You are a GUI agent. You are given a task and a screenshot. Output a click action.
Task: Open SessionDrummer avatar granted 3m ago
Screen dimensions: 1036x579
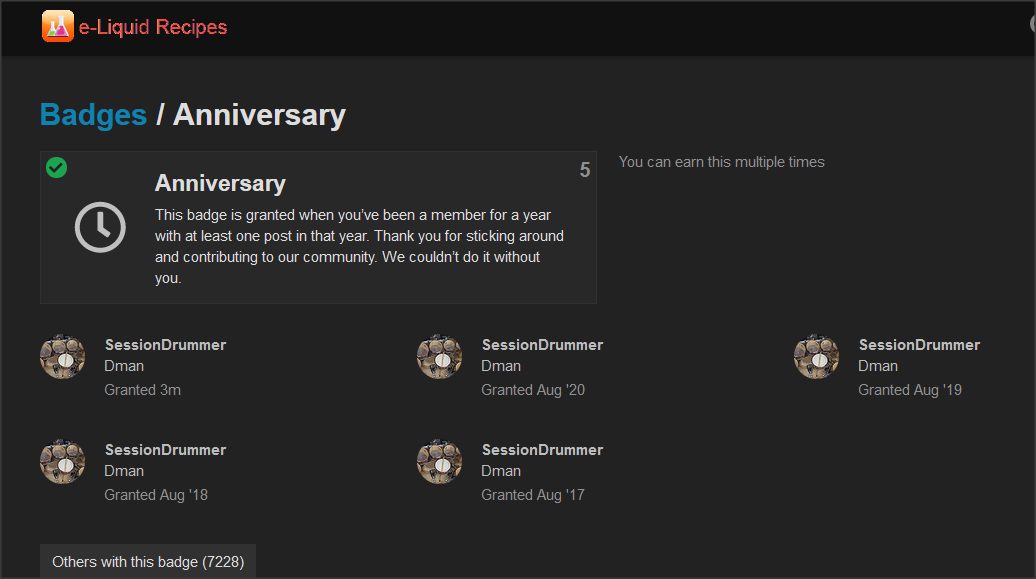(63, 357)
